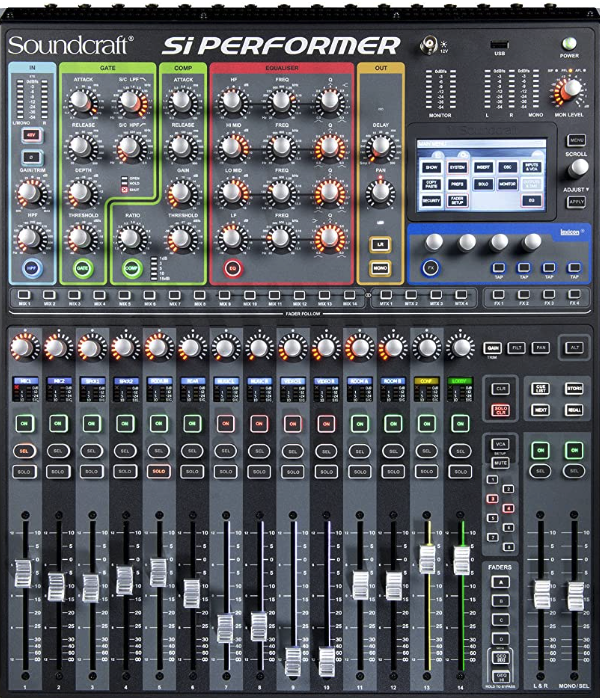Tap the MENU button beside the touchscreen
This screenshot has width=600, height=698.
coord(576,140)
